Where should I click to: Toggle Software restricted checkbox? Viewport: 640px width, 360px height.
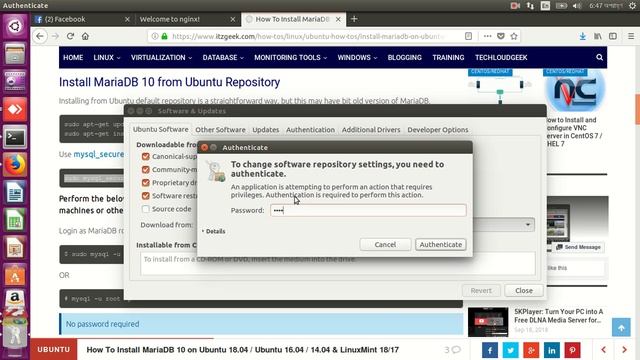tap(145, 196)
